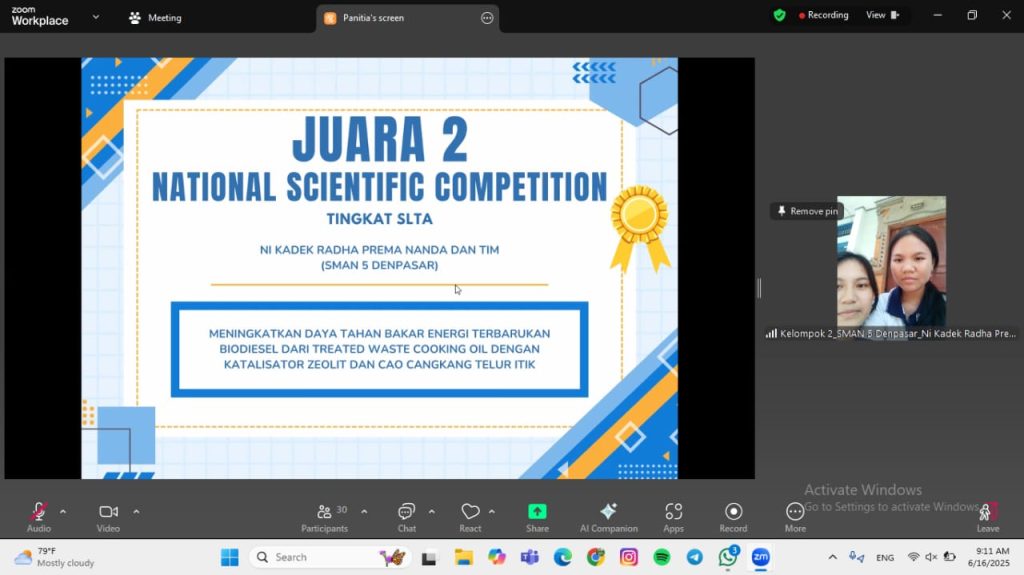This screenshot has height=575, width=1024.
Task: Open WhatsApp from the Windows taskbar
Action: point(727,557)
